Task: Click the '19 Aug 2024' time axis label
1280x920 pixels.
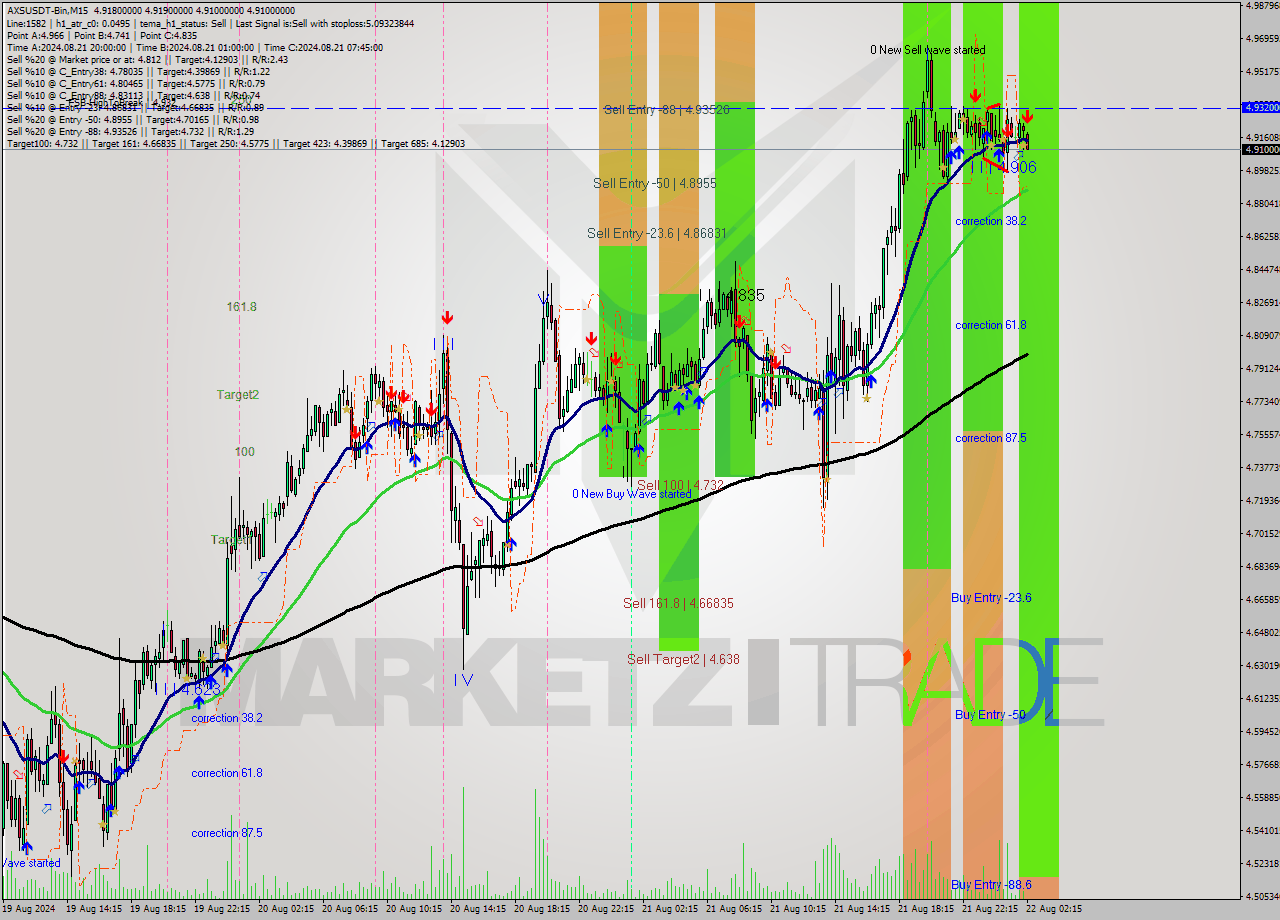Action: tap(30, 909)
